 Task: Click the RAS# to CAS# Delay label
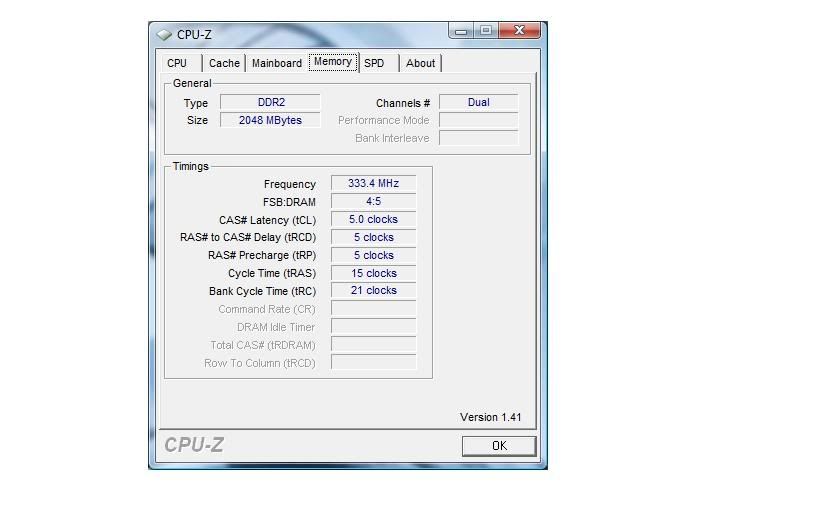click(248, 237)
